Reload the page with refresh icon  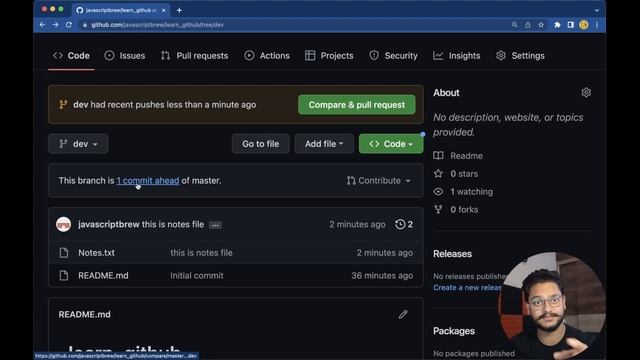69,25
